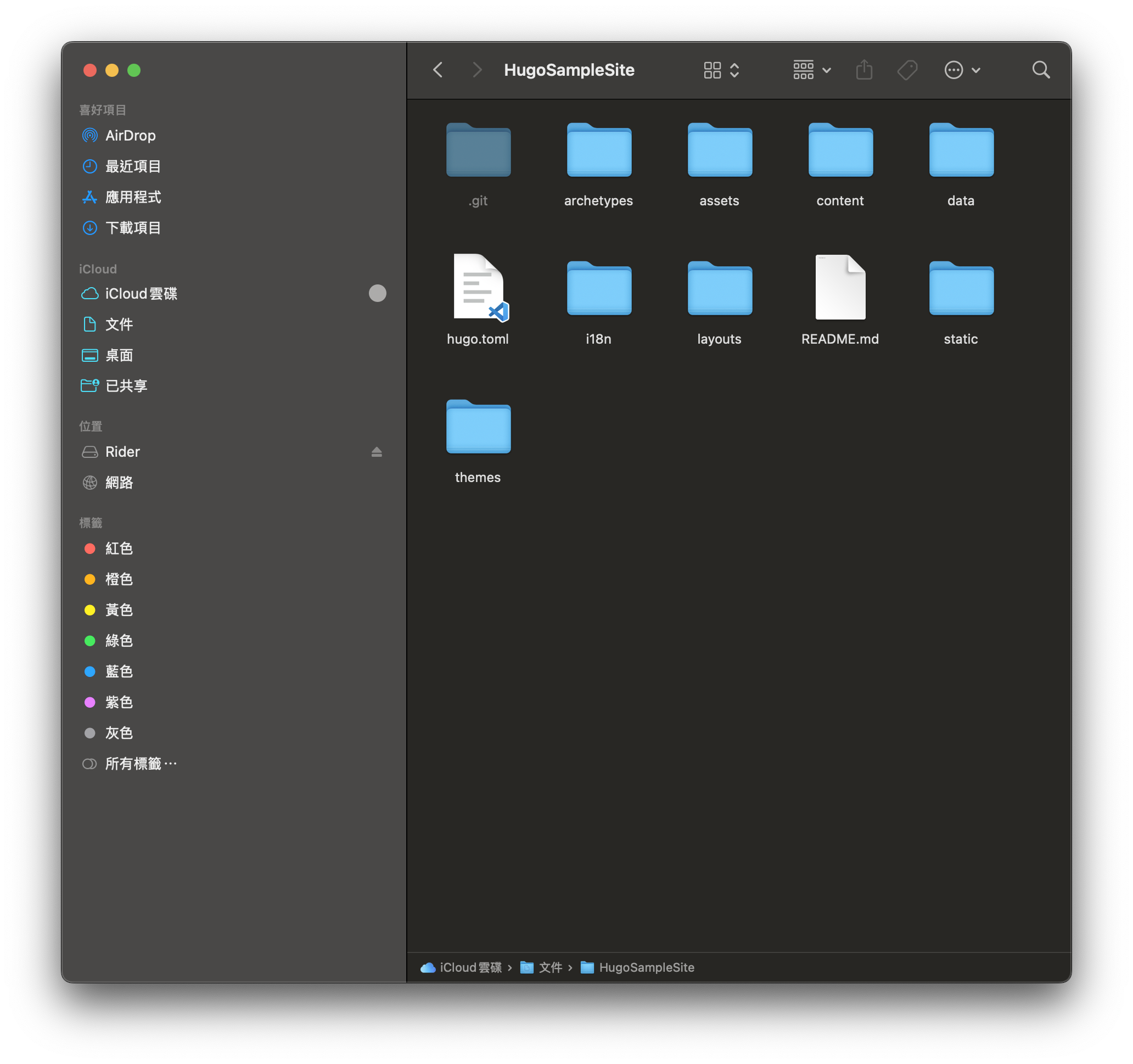Image resolution: width=1133 pixels, height=1064 pixels.
Task: Select the assets folder icon
Action: [x=720, y=150]
